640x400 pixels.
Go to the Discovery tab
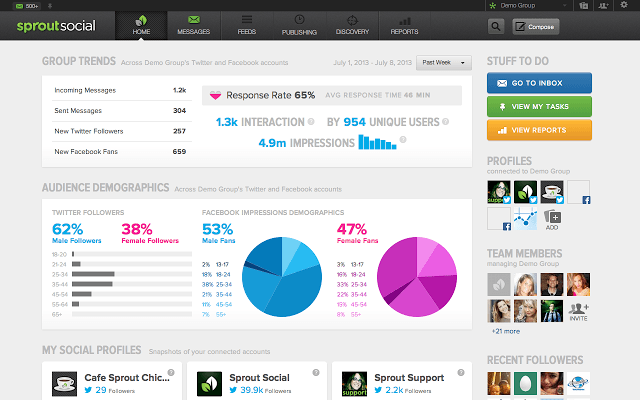tap(352, 25)
